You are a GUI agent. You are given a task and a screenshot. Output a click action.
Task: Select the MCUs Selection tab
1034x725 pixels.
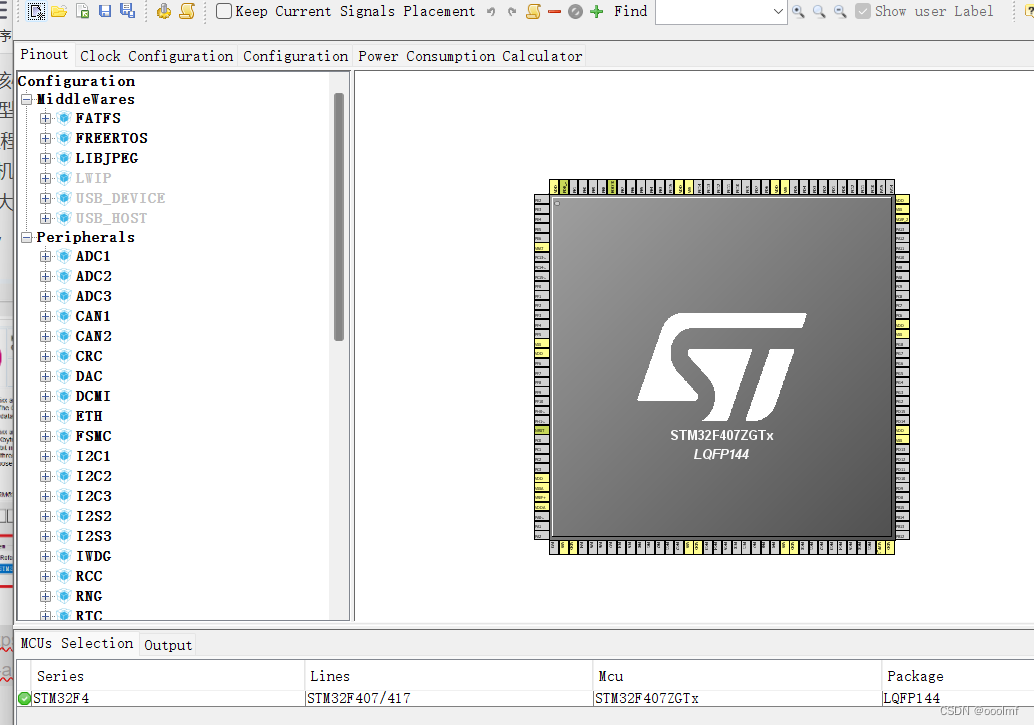click(x=76, y=643)
